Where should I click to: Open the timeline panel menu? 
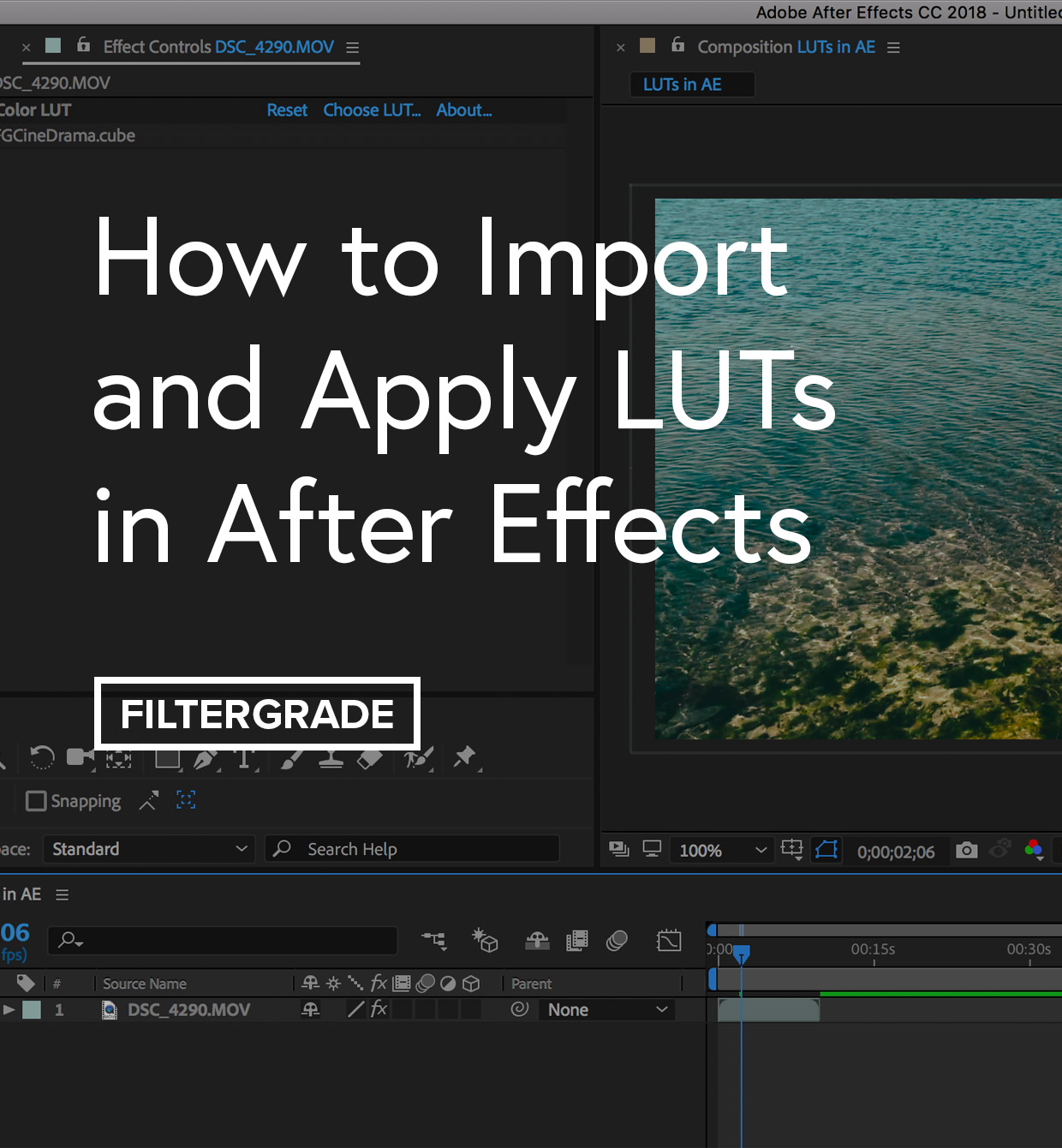pyautogui.click(x=63, y=894)
